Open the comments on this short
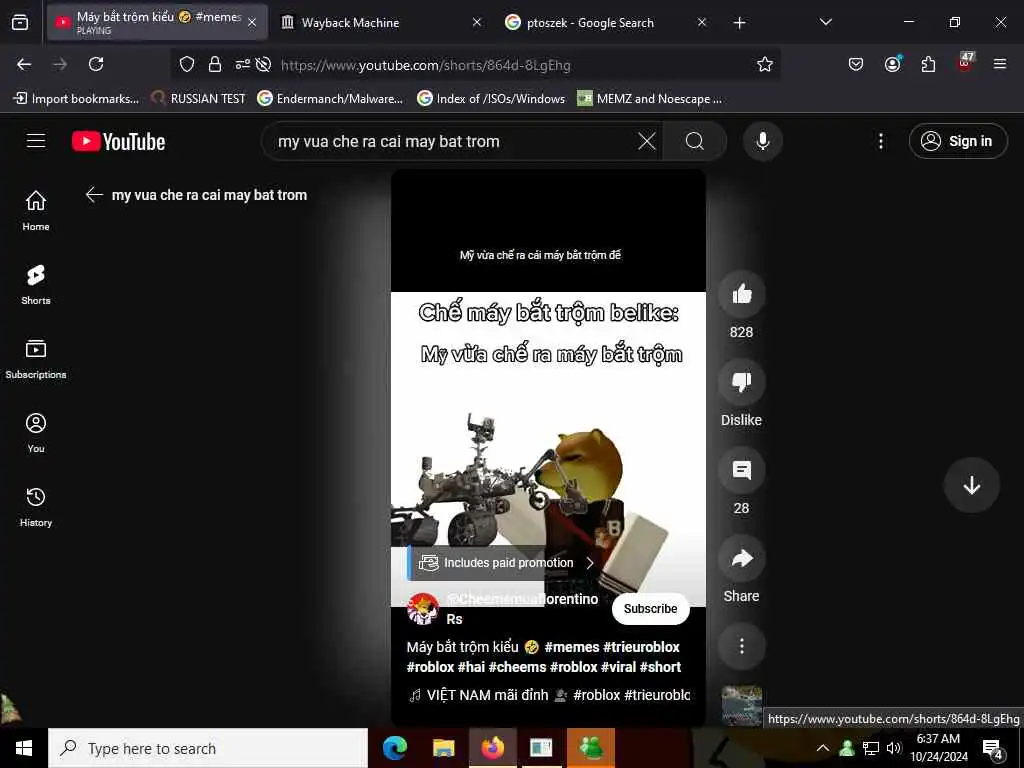 (x=741, y=470)
